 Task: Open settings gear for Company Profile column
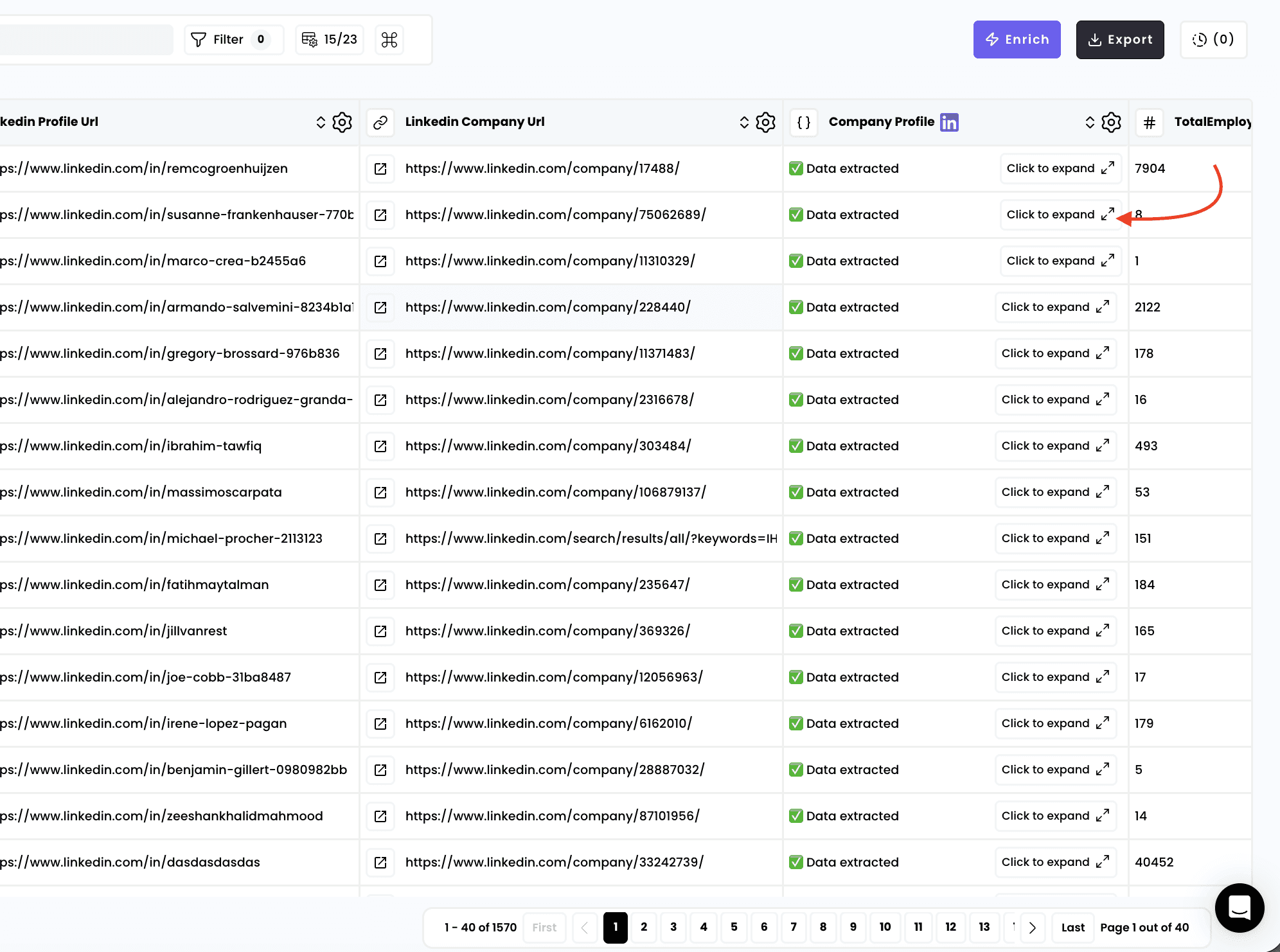click(x=1111, y=122)
